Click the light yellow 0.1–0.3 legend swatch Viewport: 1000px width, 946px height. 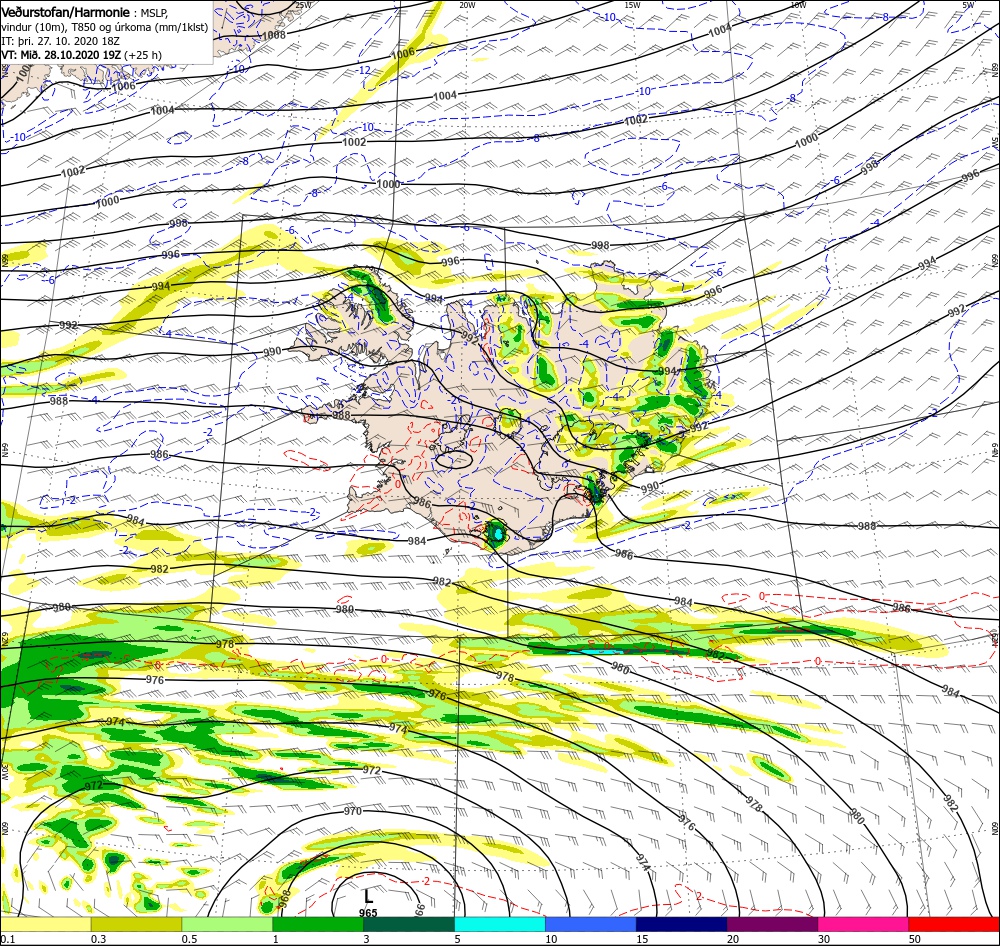[45, 924]
